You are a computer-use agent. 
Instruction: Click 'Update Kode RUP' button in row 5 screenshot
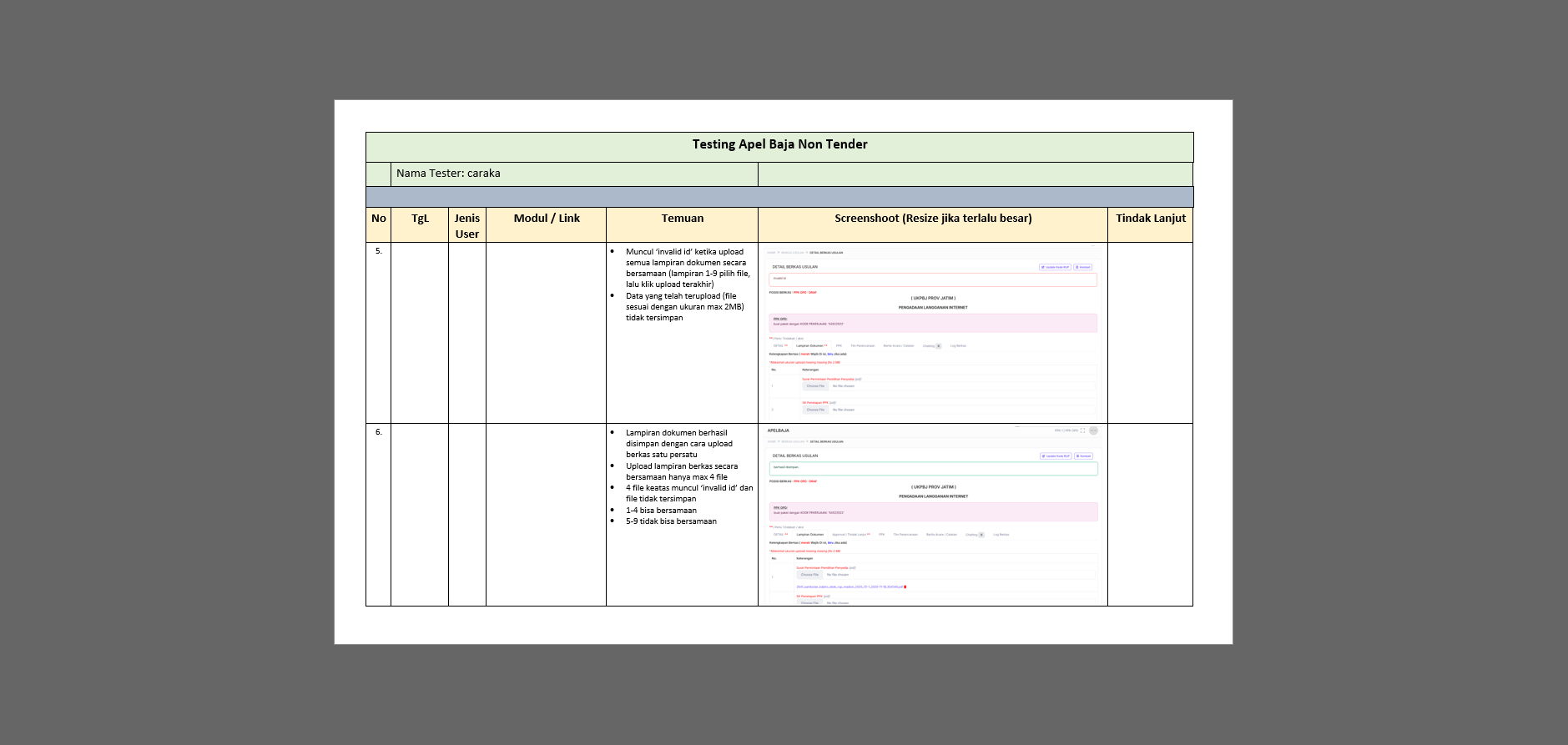pos(1055,267)
